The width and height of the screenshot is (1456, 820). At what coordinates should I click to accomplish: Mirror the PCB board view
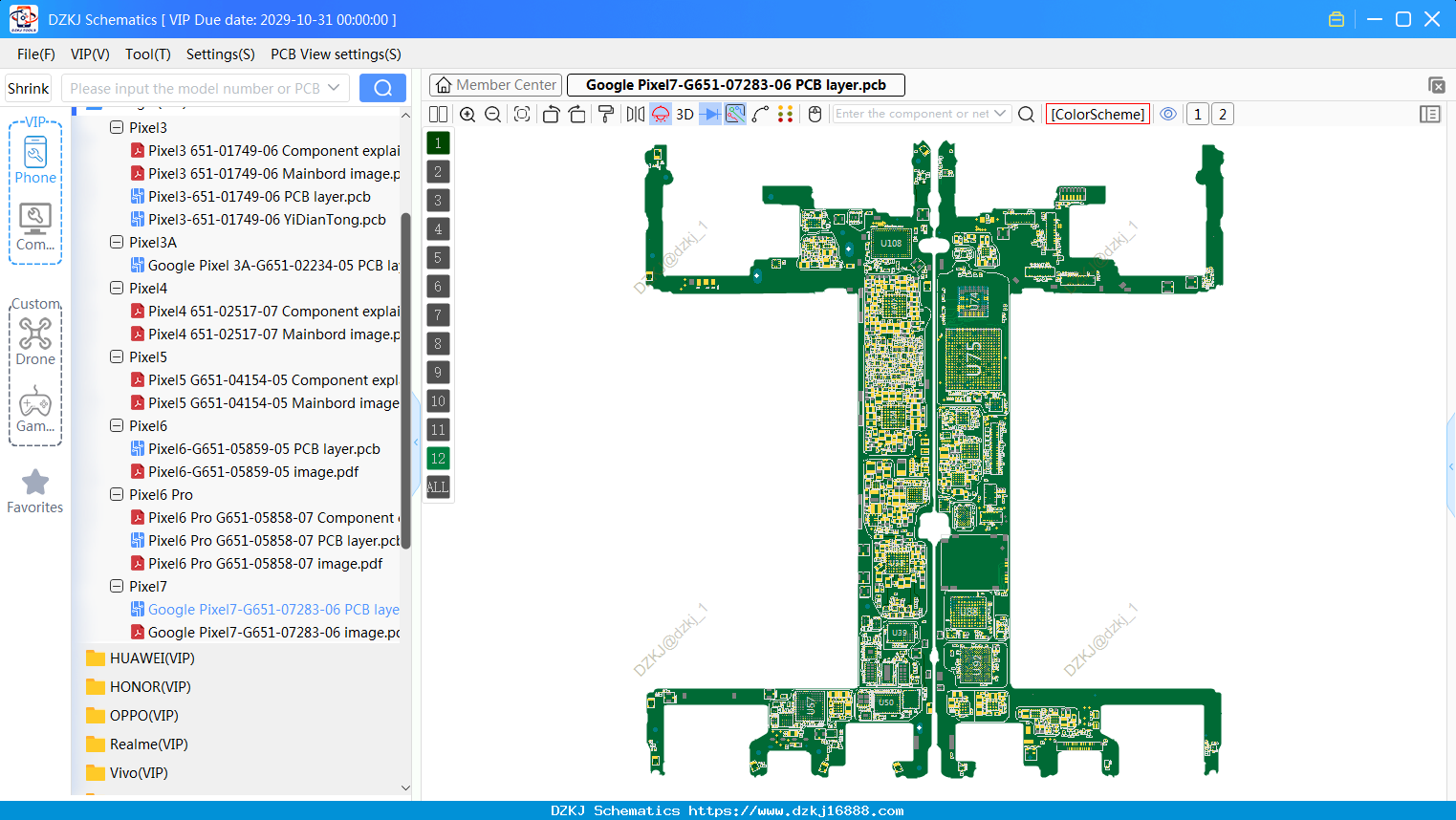pos(636,114)
